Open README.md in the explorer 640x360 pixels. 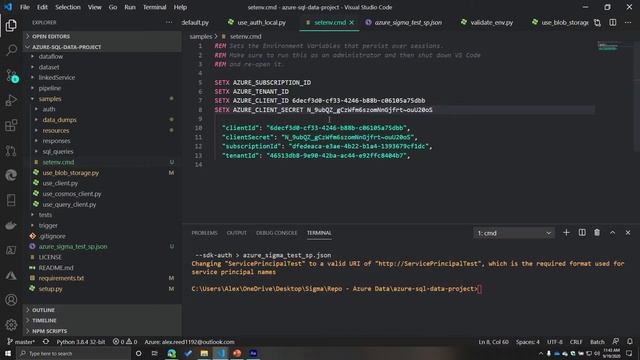(x=56, y=268)
